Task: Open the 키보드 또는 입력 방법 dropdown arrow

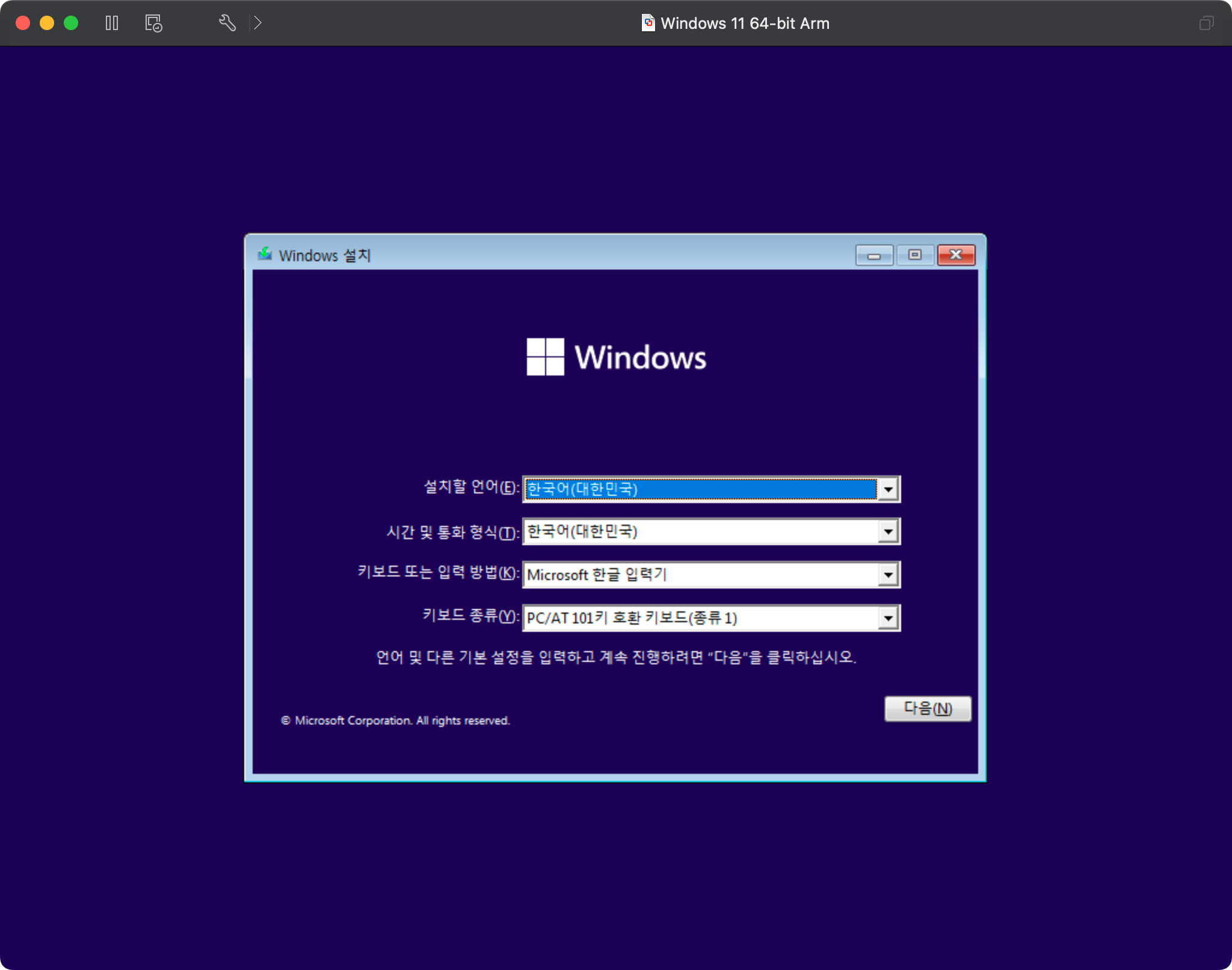Action: pyautogui.click(x=888, y=575)
